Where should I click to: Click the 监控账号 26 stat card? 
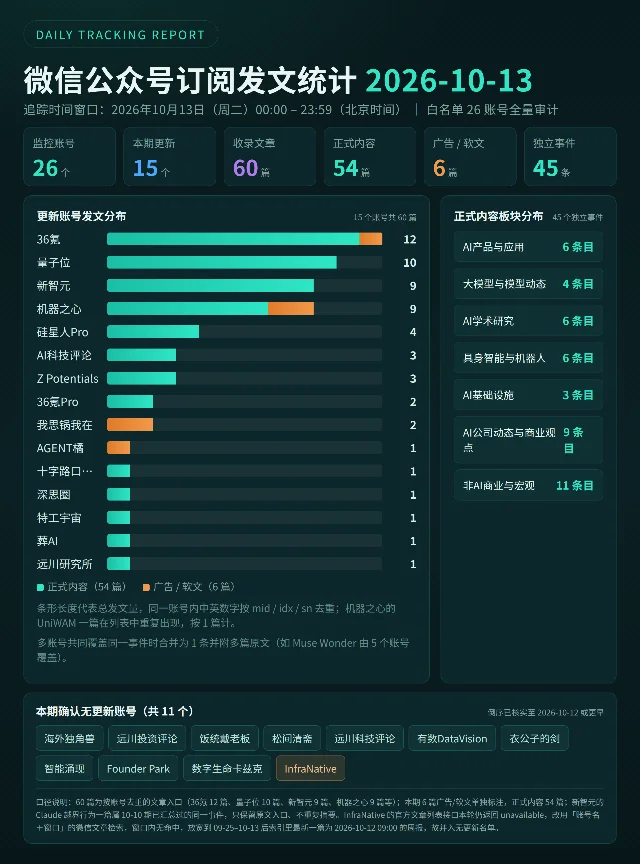pyautogui.click(x=69, y=156)
